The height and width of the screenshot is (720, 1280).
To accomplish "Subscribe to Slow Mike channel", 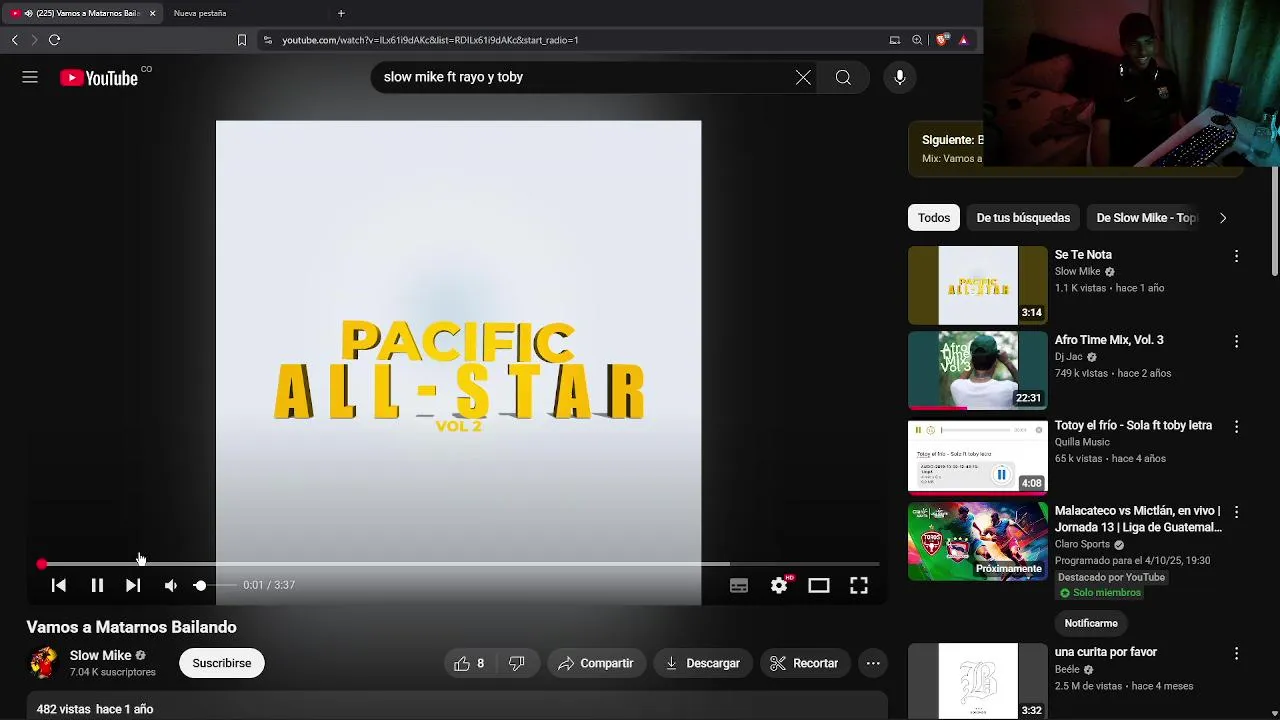I will click(222, 663).
